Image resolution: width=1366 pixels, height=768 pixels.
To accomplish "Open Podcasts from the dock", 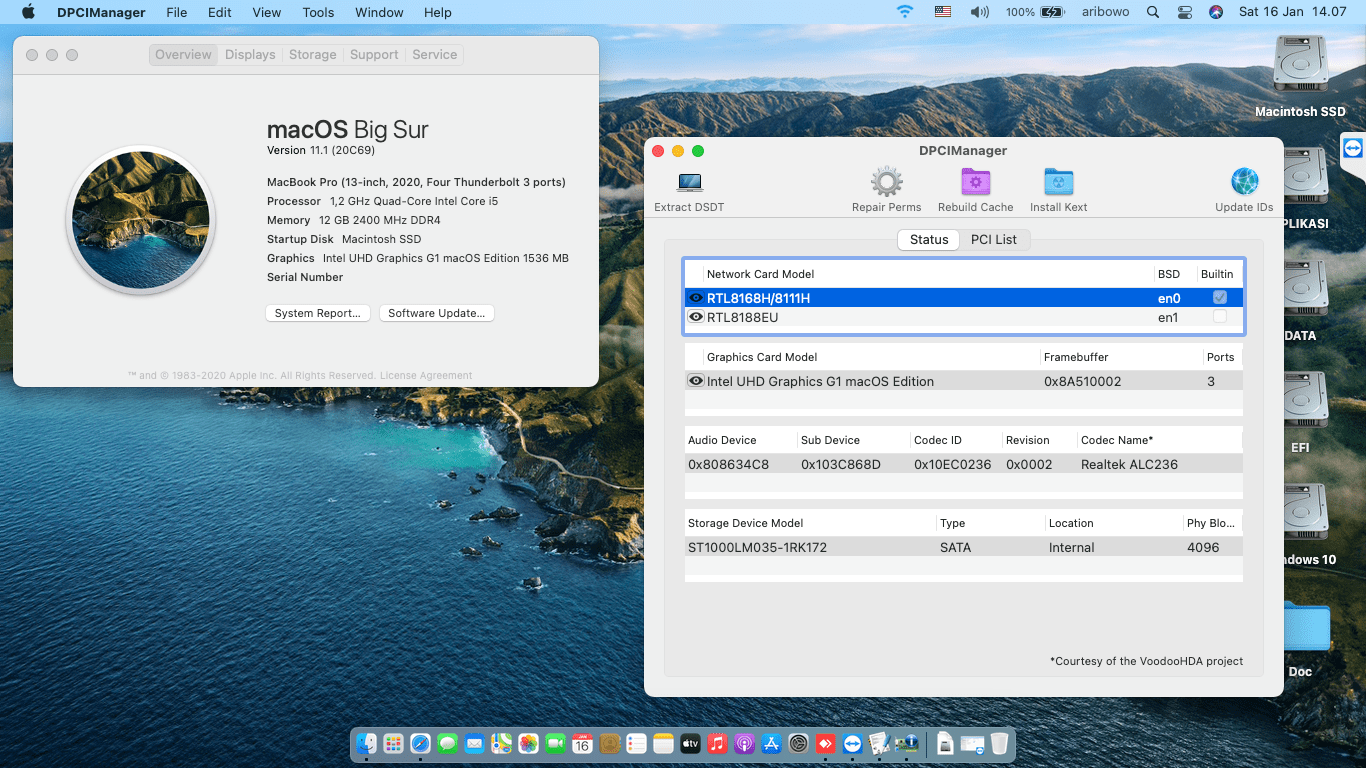I will 744,744.
